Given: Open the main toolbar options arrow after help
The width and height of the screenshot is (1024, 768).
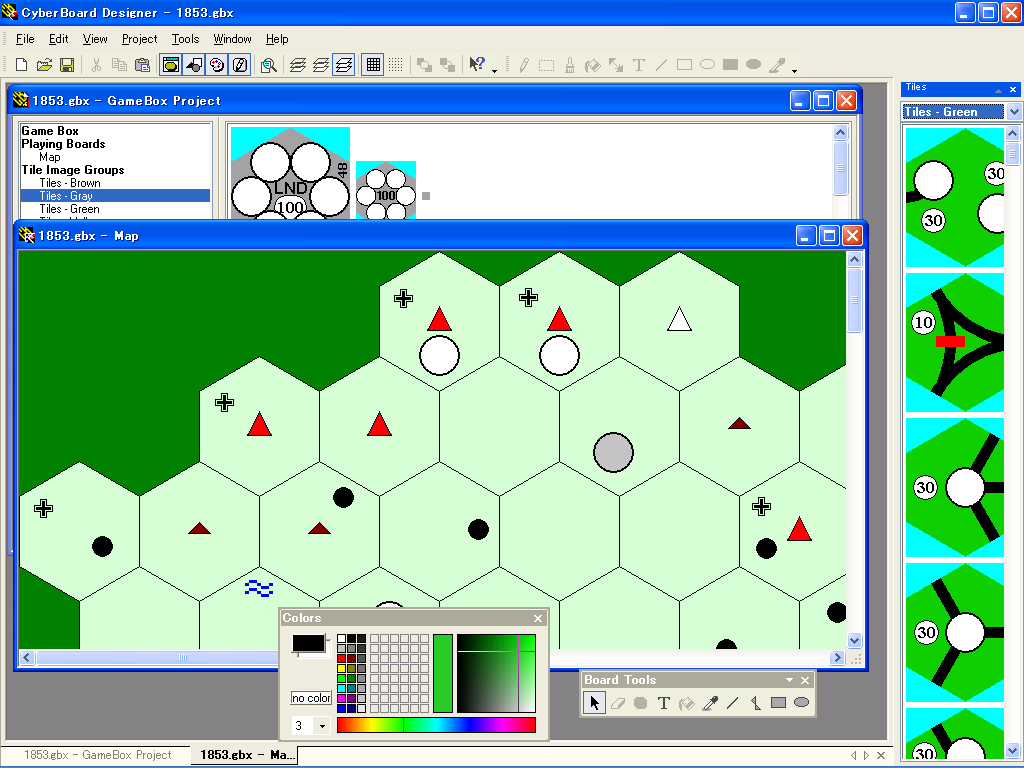Looking at the screenshot, I should pyautogui.click(x=494, y=71).
